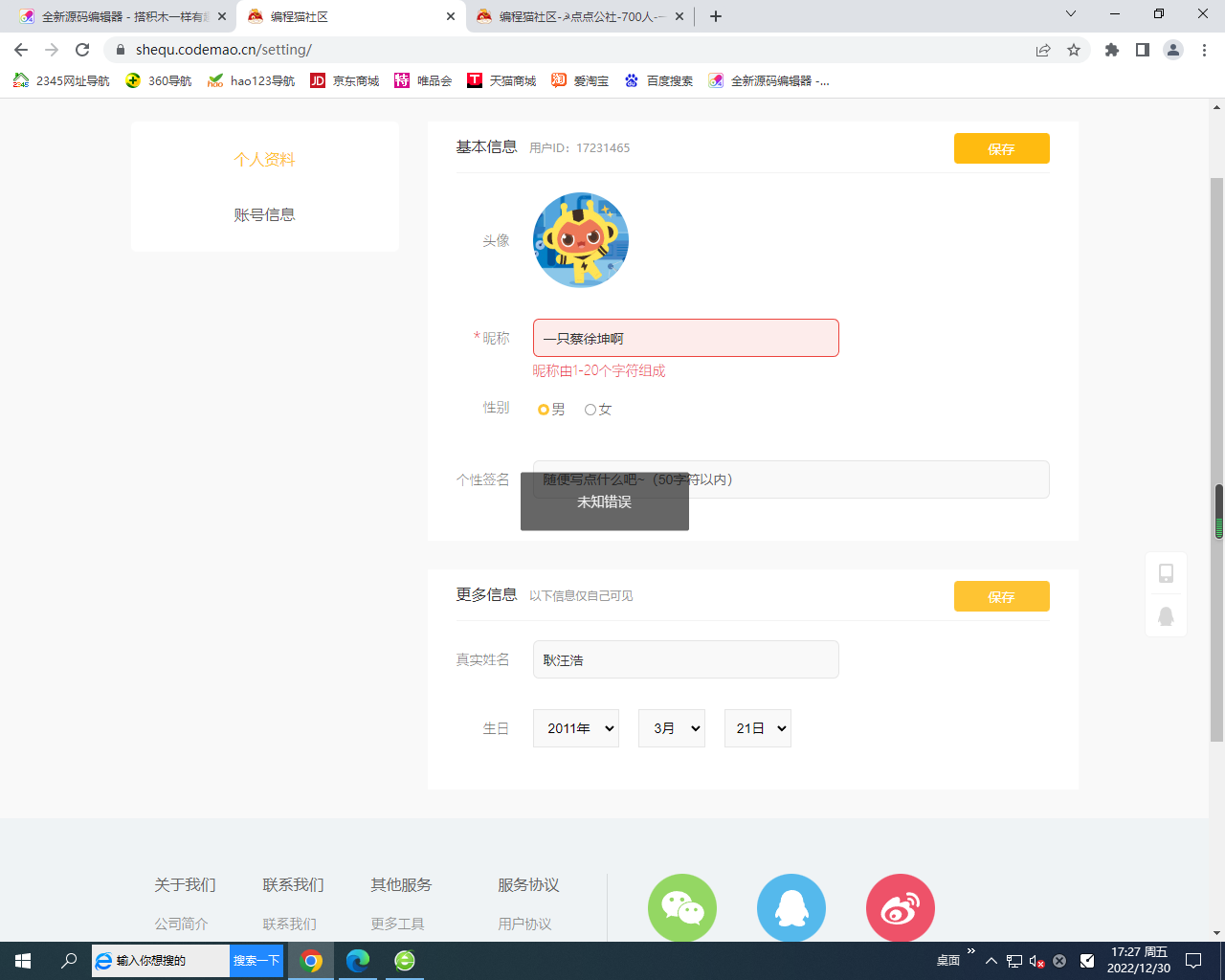Bookmark this page with star icon
This screenshot has width=1225, height=980.
1074,50
